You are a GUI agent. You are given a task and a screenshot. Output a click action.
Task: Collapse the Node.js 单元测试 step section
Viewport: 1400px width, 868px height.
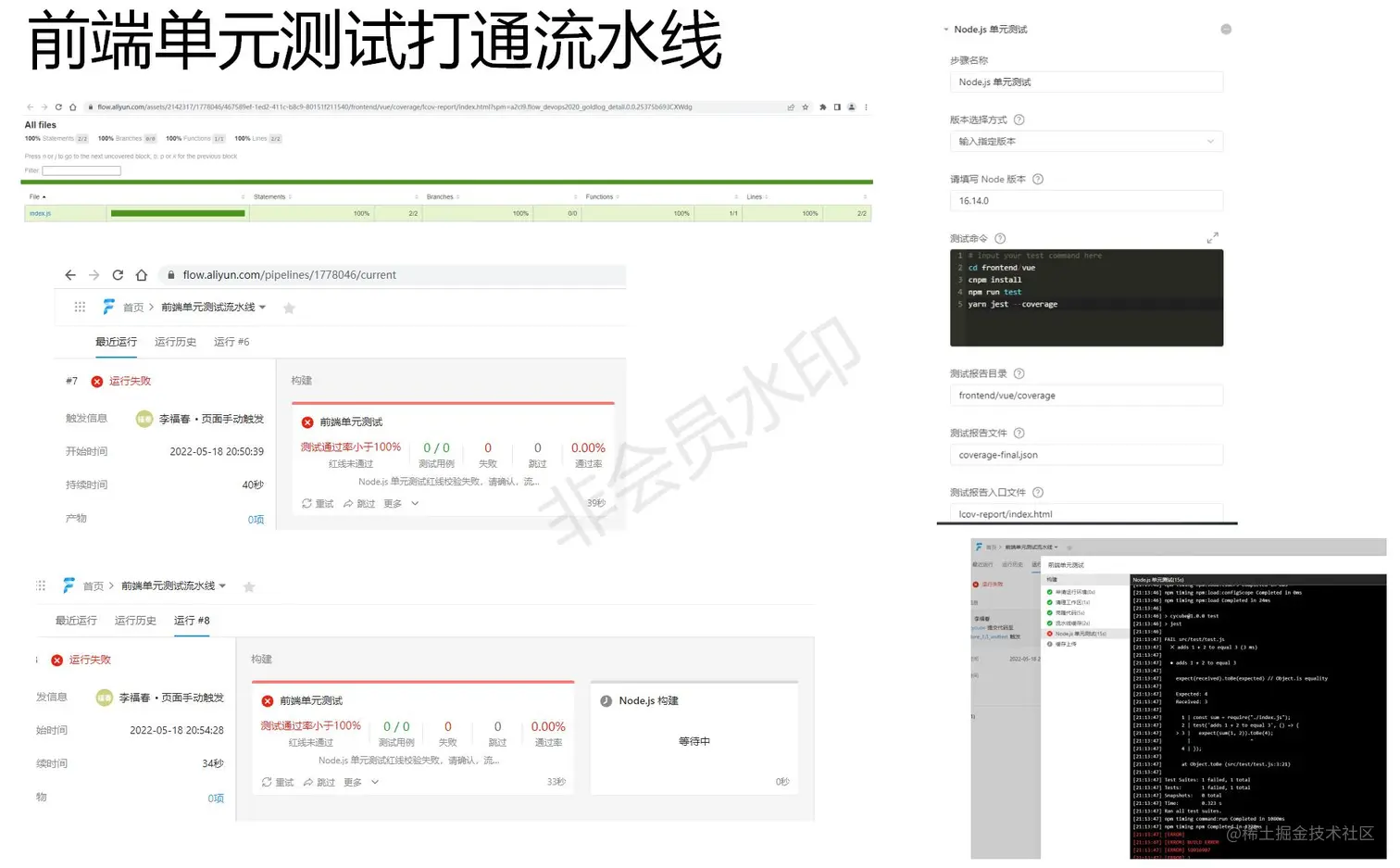coord(946,30)
